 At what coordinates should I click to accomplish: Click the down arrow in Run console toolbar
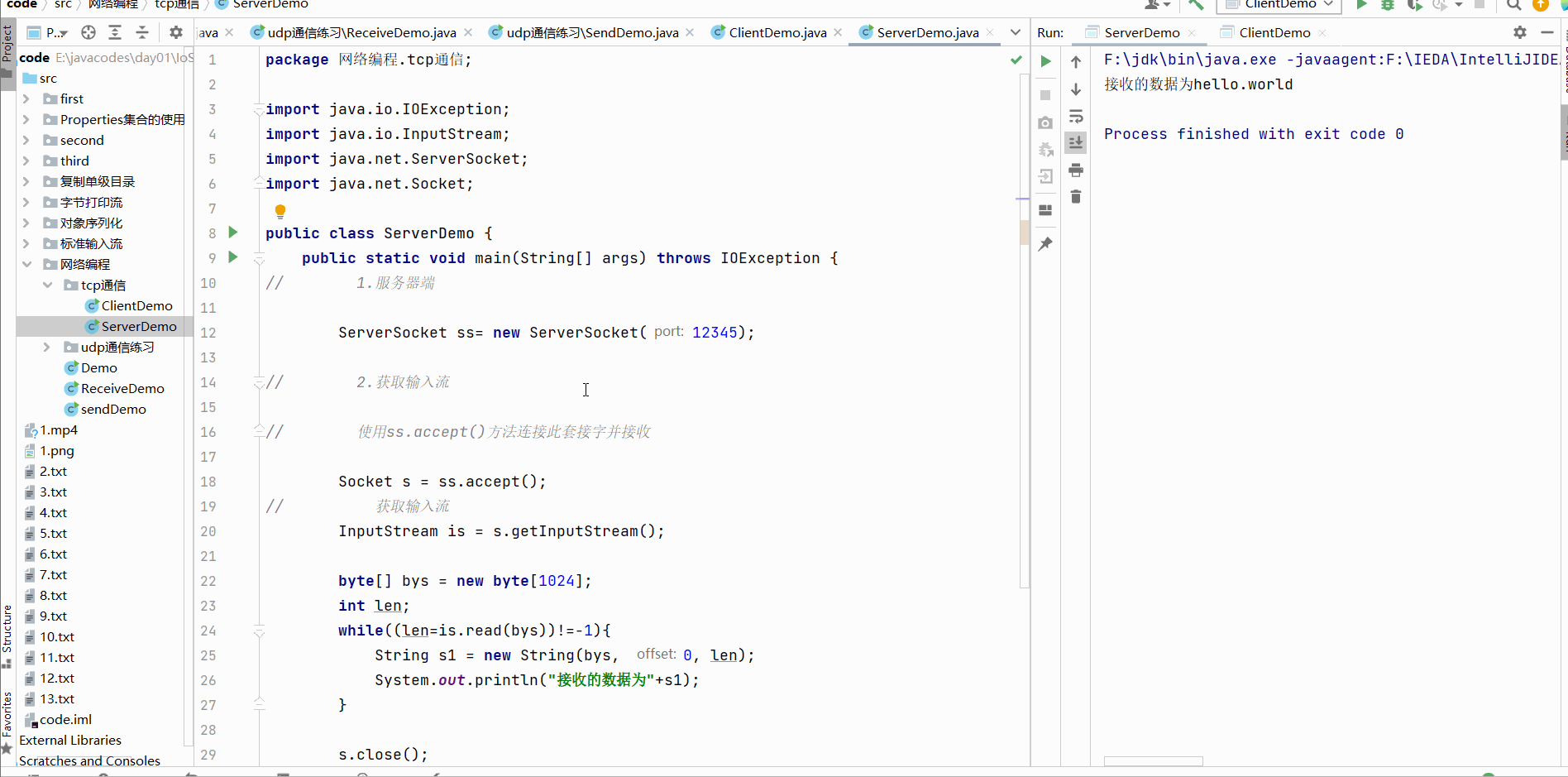tap(1076, 89)
